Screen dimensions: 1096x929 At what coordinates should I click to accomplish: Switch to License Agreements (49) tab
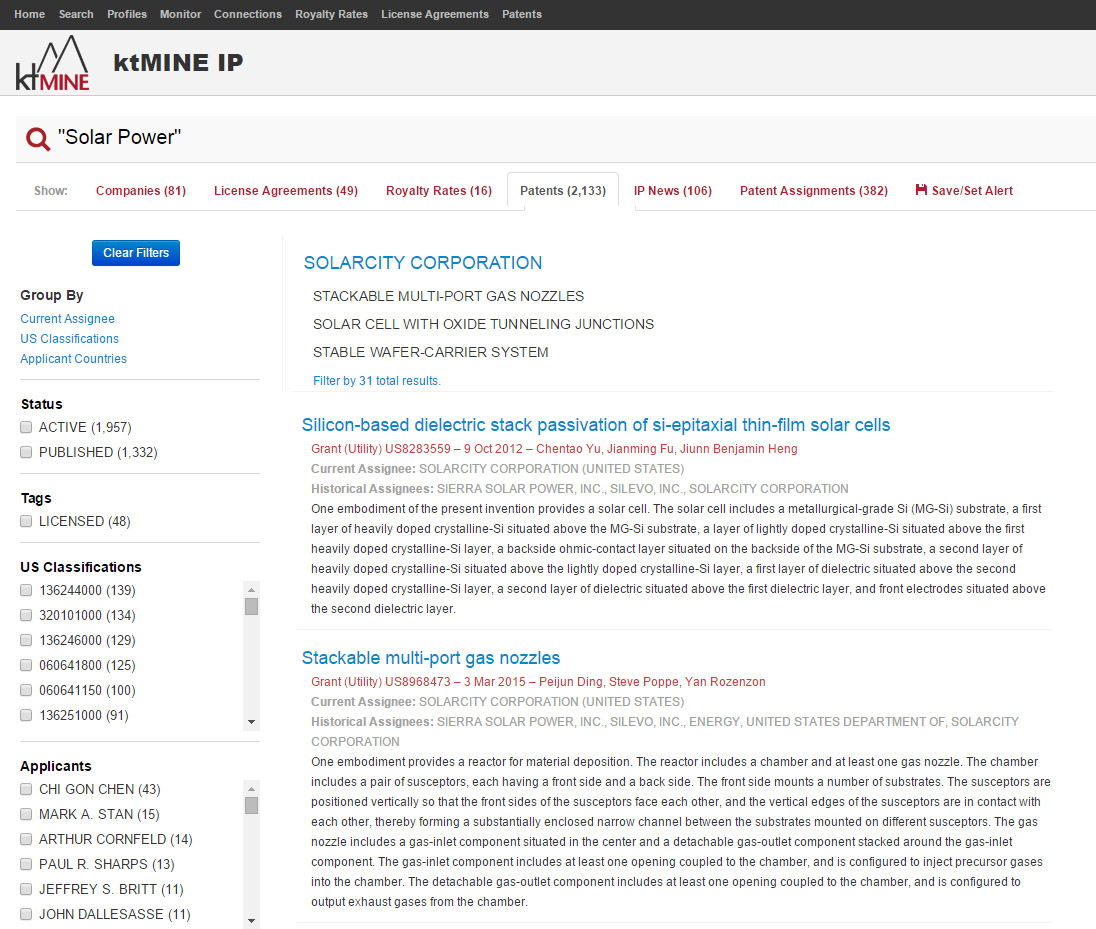pos(286,191)
